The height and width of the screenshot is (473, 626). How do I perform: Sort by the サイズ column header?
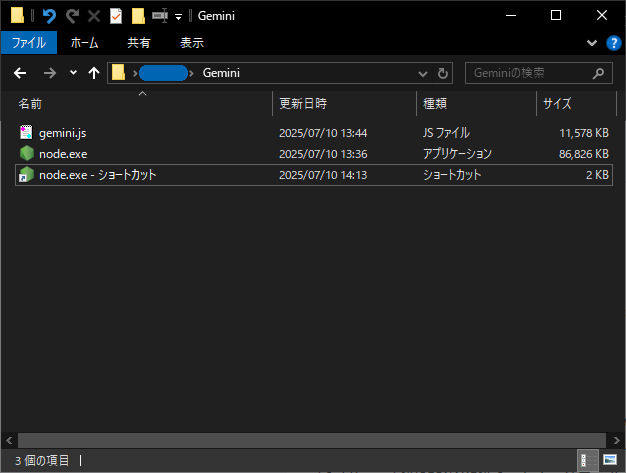[x=576, y=104]
